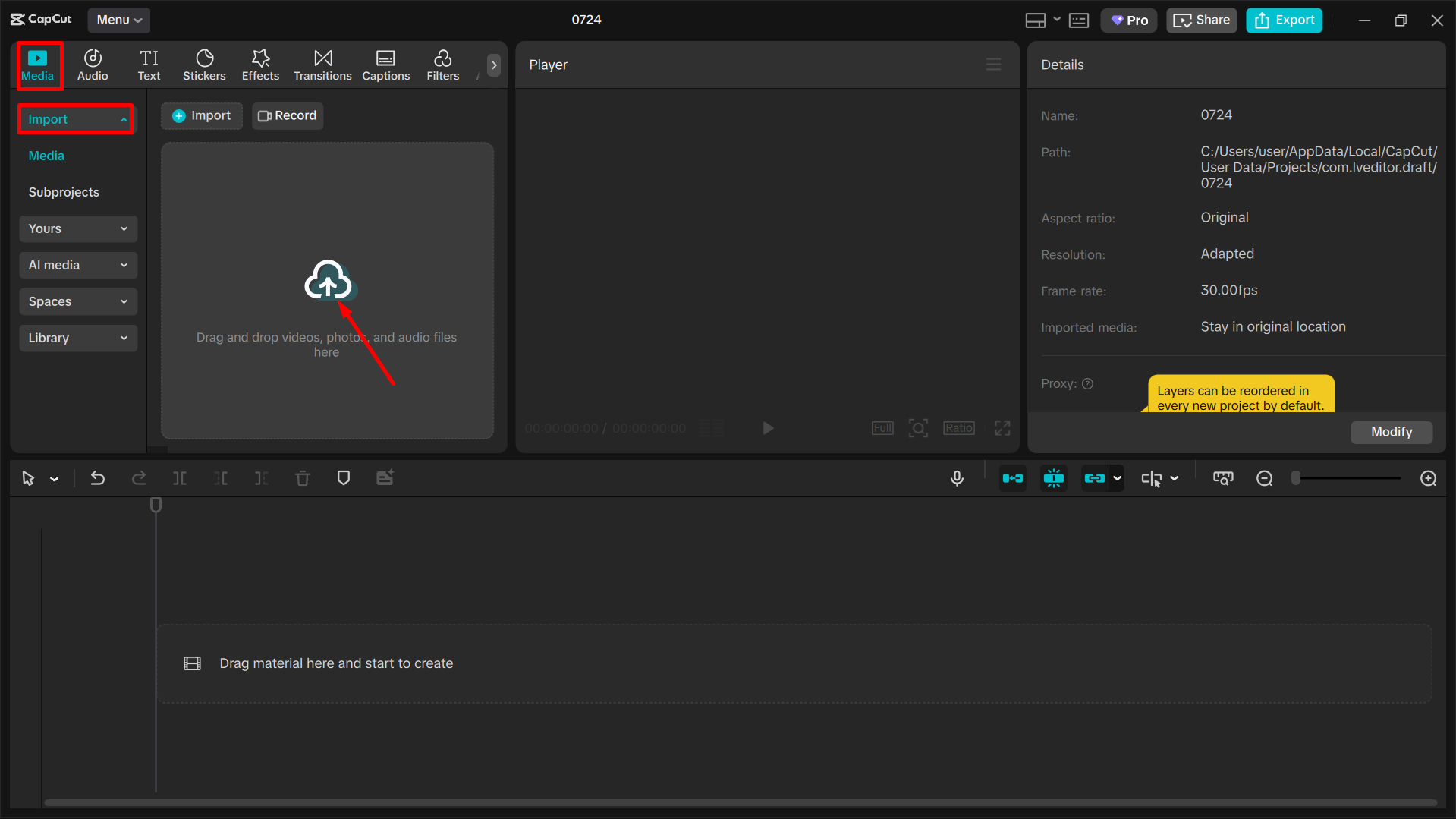Viewport: 1456px width, 819px height.
Task: Open the Transitions panel
Action: (322, 65)
